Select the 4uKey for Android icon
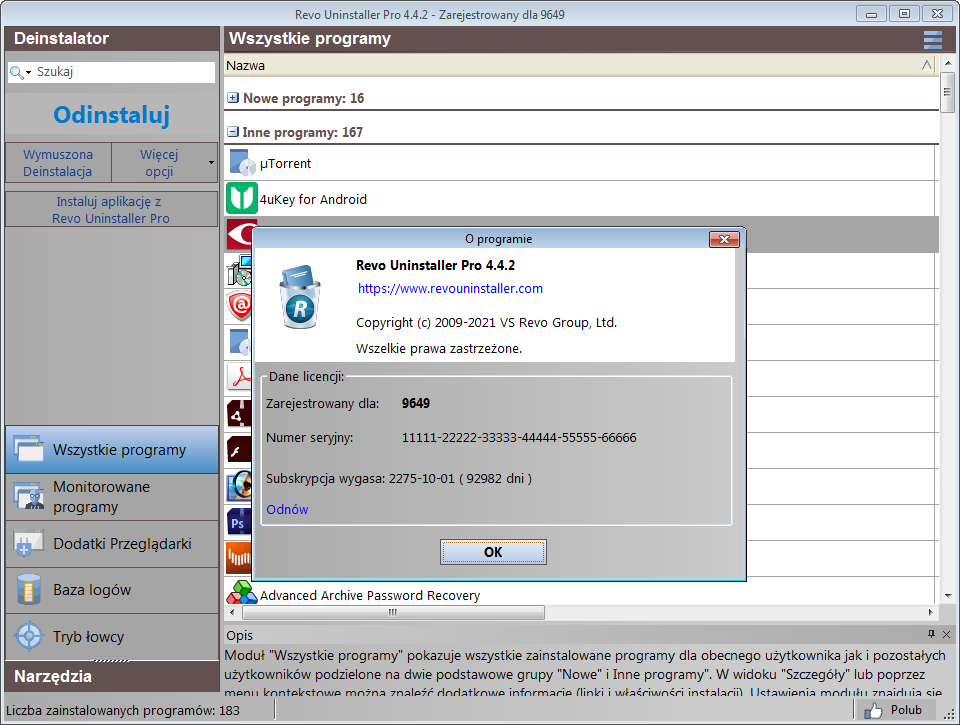960x725 pixels. pos(241,198)
